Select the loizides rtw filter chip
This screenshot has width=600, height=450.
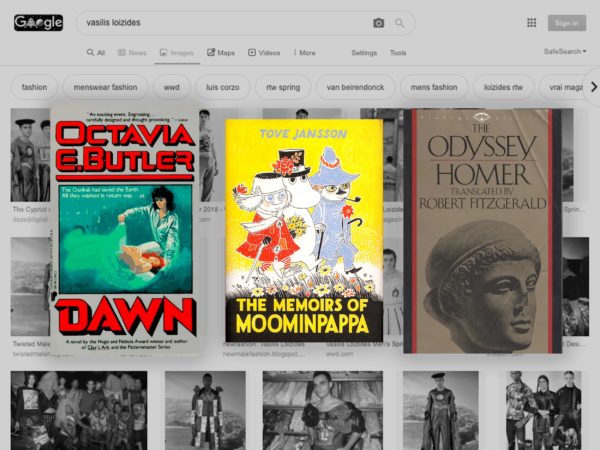(x=503, y=87)
